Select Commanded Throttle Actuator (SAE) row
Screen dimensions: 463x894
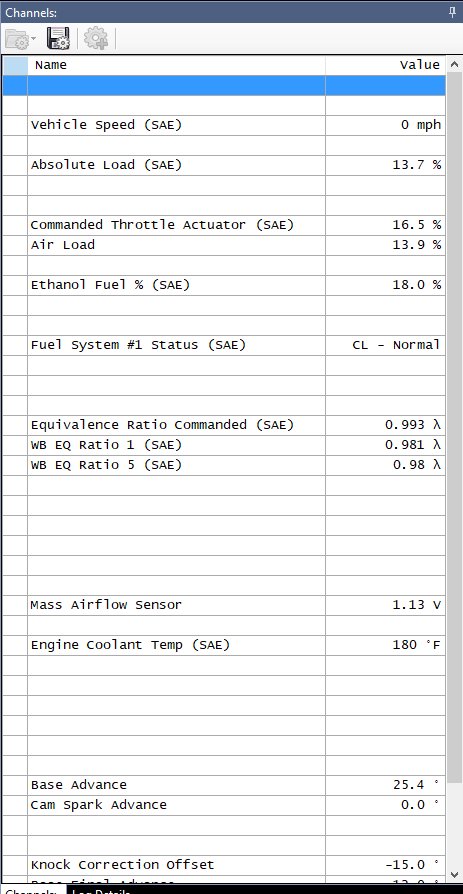point(225,225)
